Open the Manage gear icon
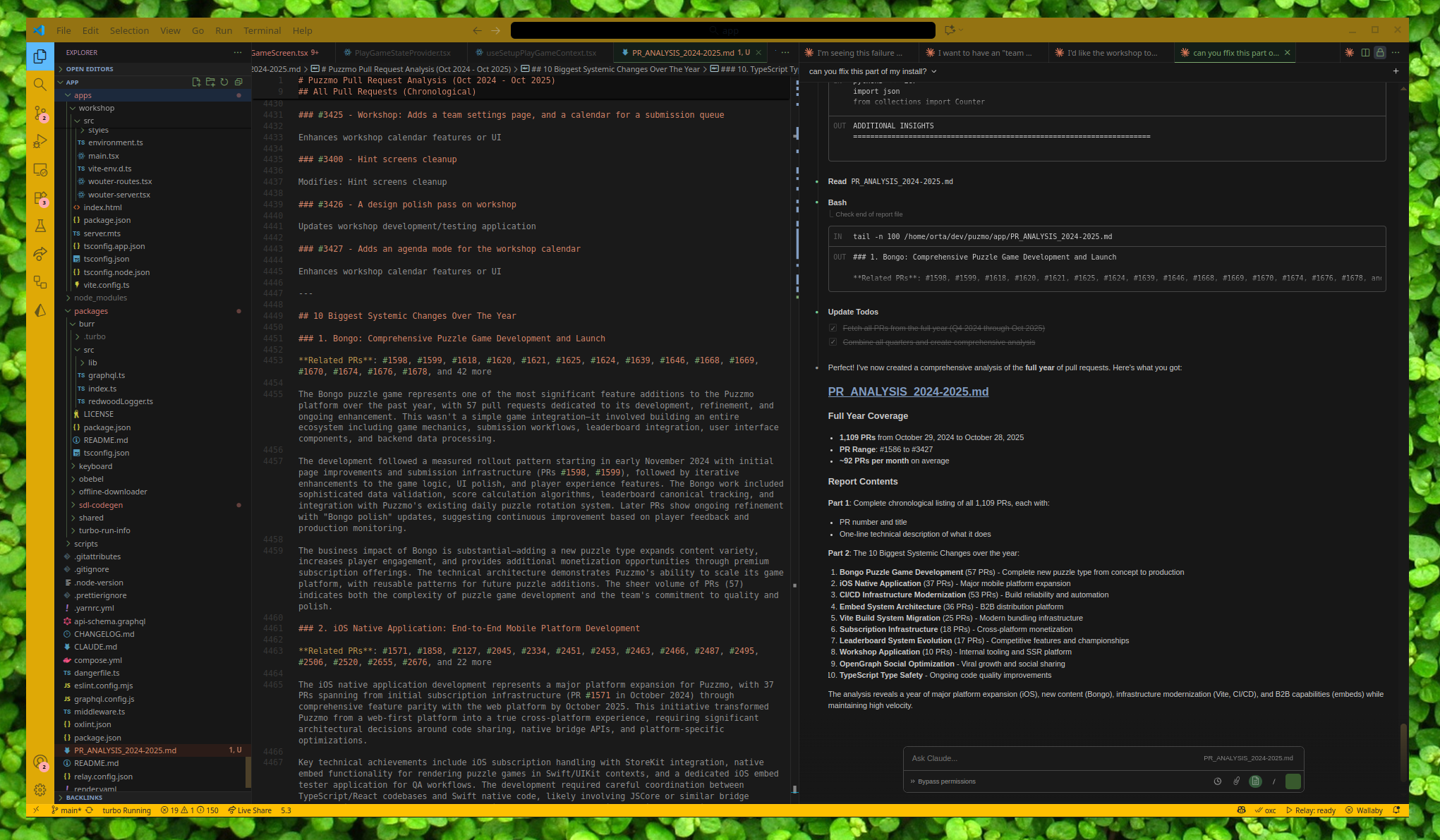This screenshot has width=1440, height=840. (x=40, y=790)
